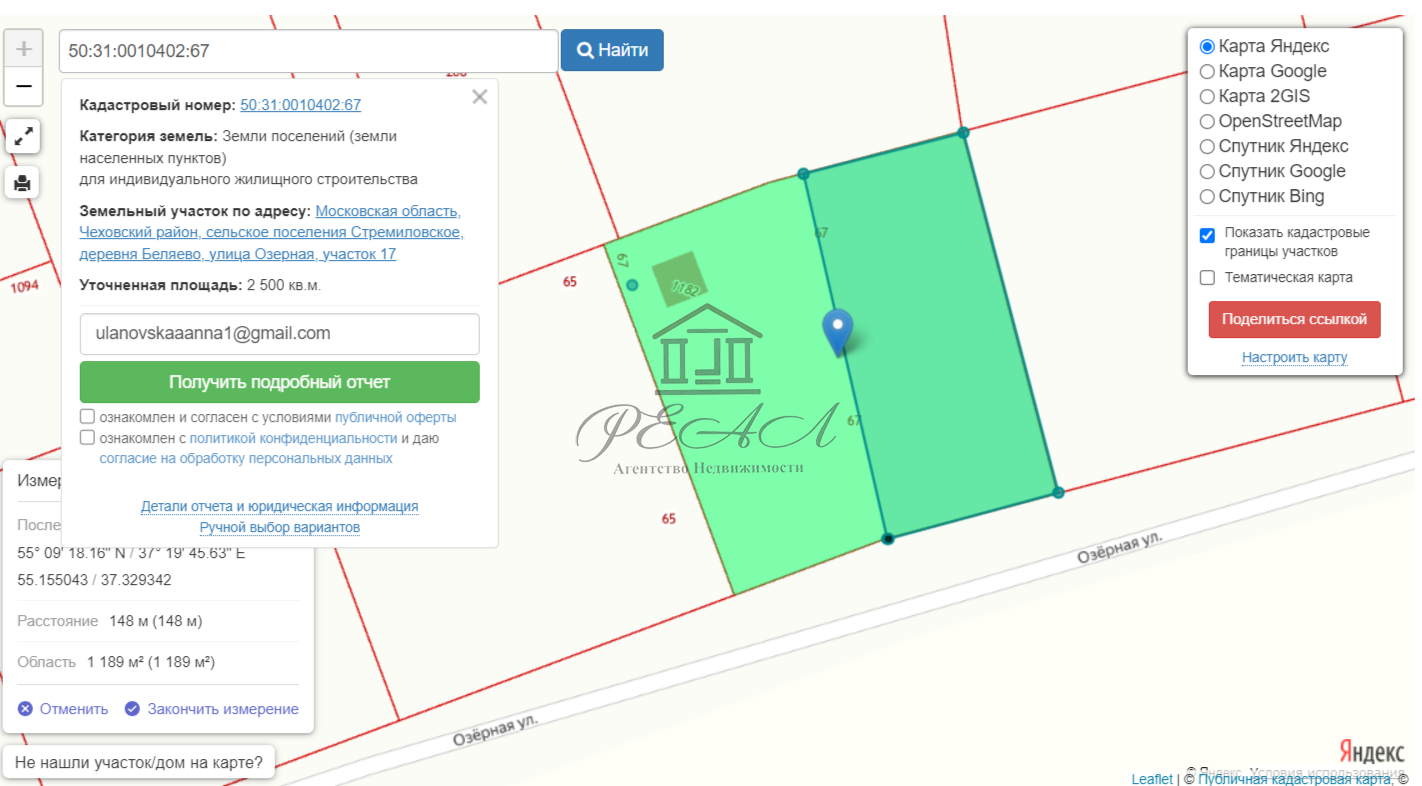1422x786 pixels.
Task: Toggle fullscreen map view
Action: click(x=23, y=136)
